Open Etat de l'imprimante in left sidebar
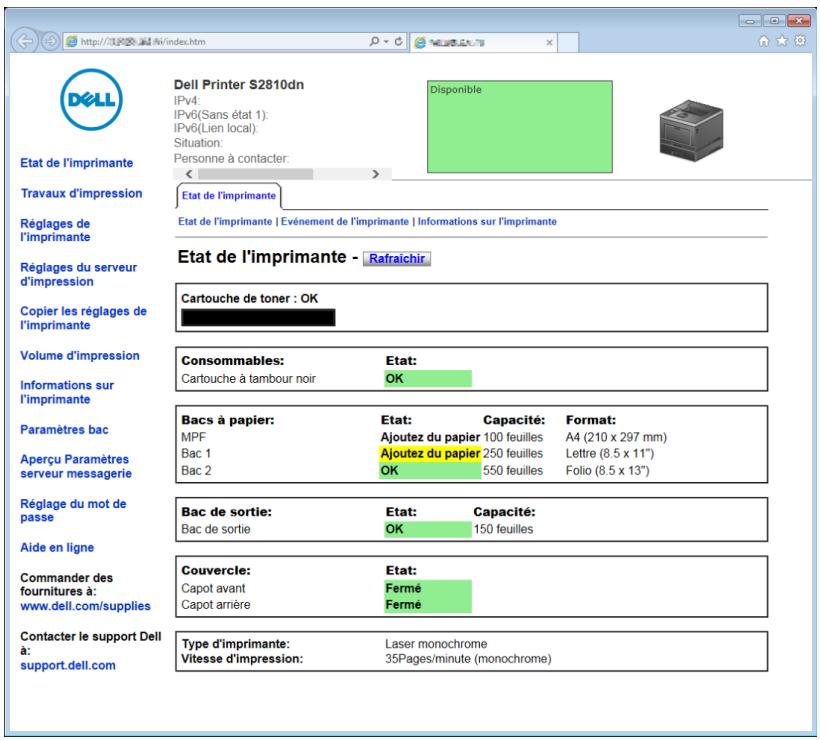This screenshot has height=740, width=820. (x=77, y=163)
